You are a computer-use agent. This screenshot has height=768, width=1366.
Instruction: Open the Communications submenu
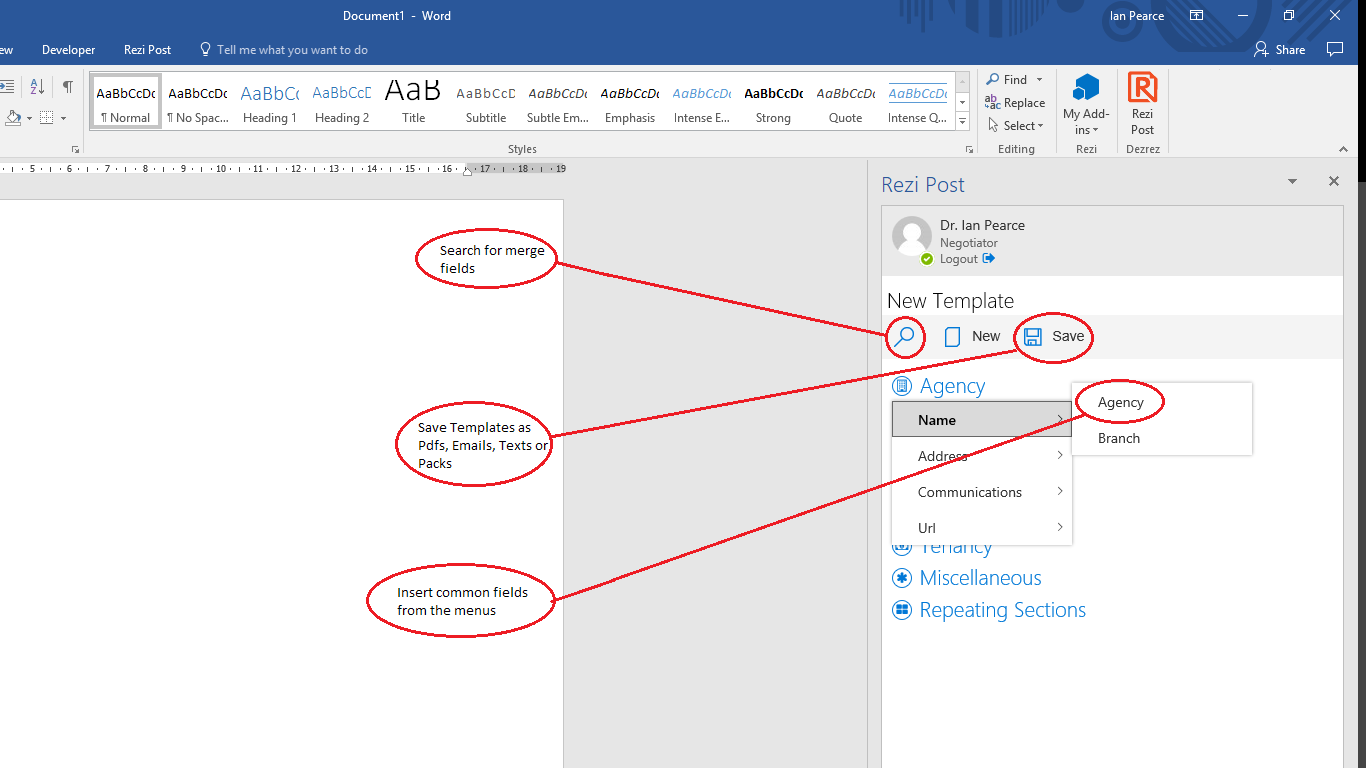coord(981,492)
